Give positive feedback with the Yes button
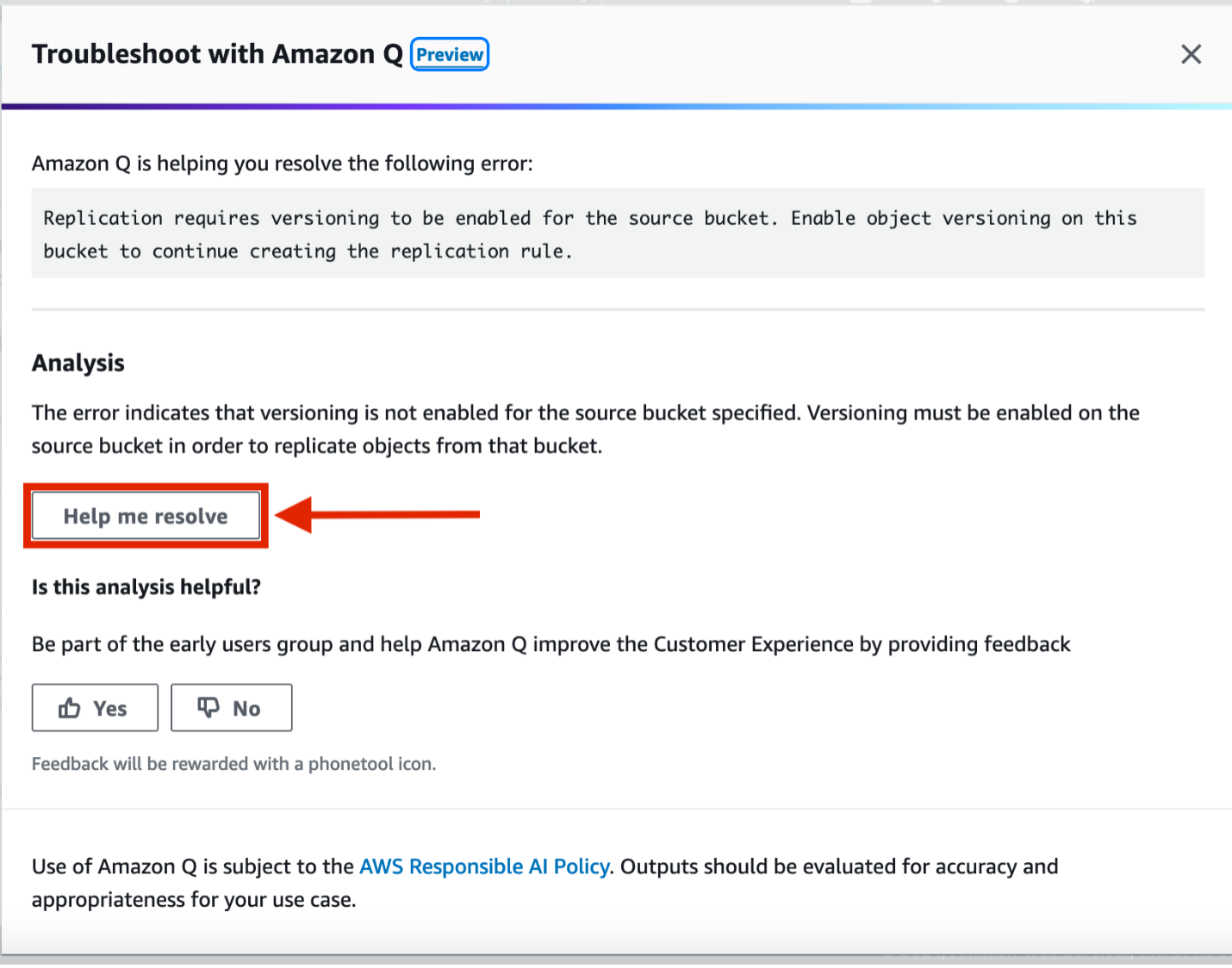The width and height of the screenshot is (1232, 968). (x=95, y=707)
